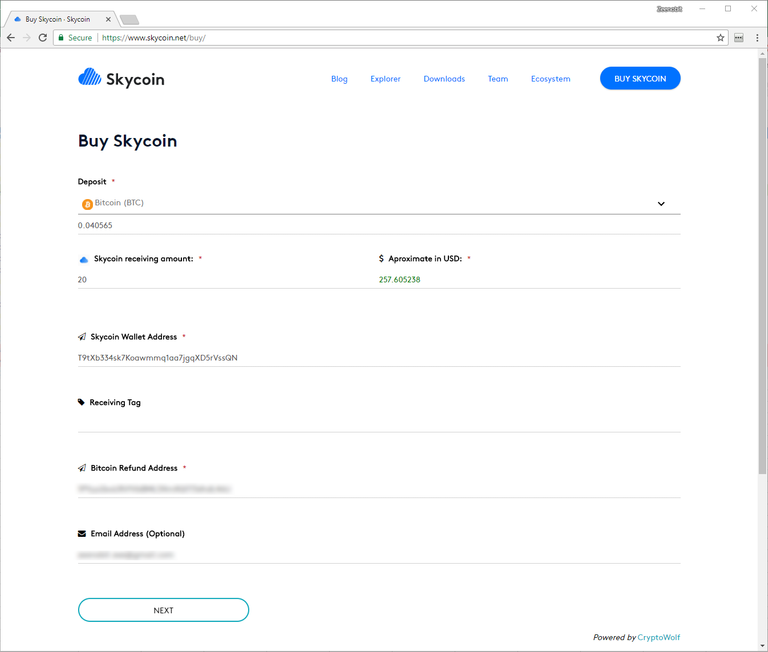Click the Receiving Tag label
This screenshot has width=768, height=652.
tap(115, 403)
